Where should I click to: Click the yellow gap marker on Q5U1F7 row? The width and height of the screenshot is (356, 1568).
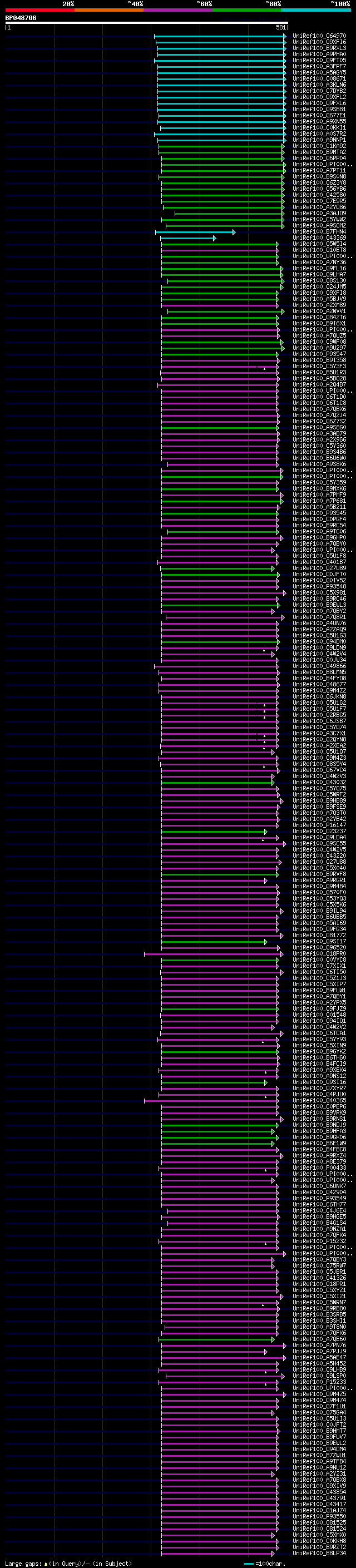pos(264,711)
